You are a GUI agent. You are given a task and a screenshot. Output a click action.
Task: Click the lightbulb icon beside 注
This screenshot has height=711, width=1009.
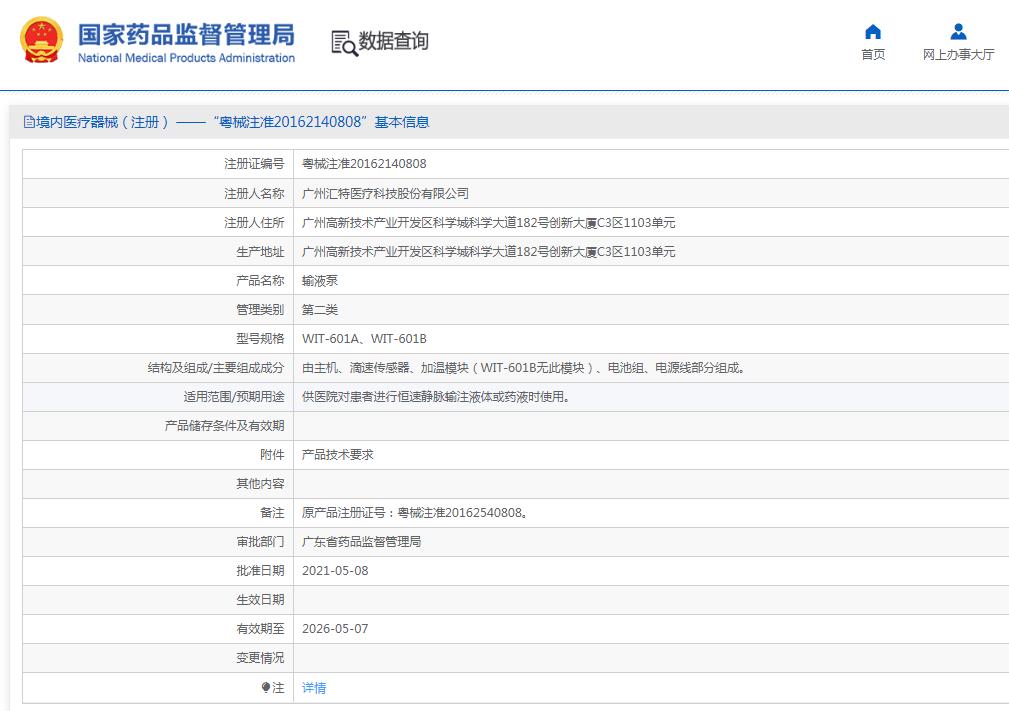point(266,687)
